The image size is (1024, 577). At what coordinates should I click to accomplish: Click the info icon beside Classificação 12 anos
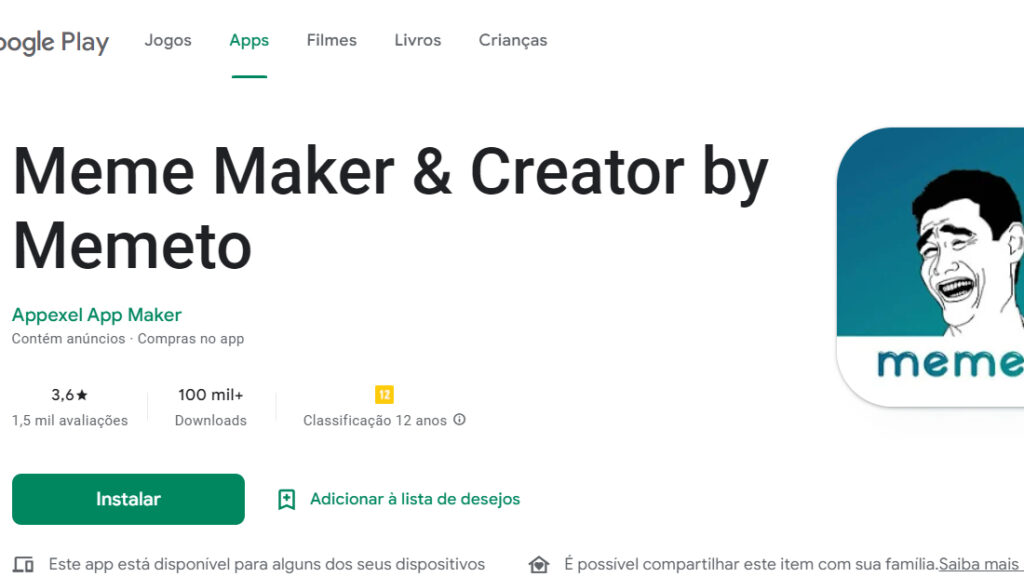click(x=460, y=420)
